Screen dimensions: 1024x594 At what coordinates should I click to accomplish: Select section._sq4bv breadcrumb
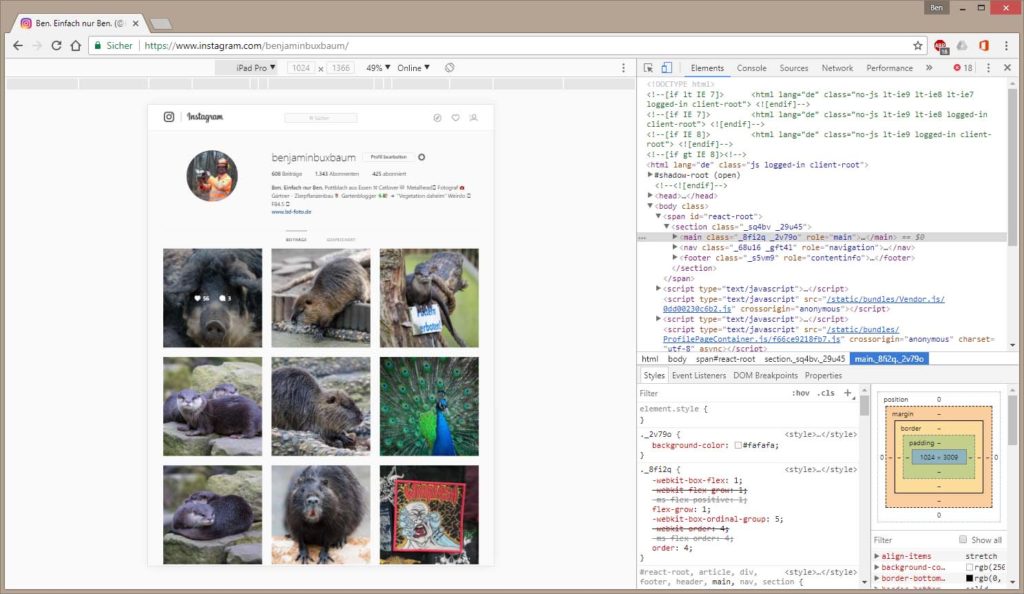[x=804, y=359]
